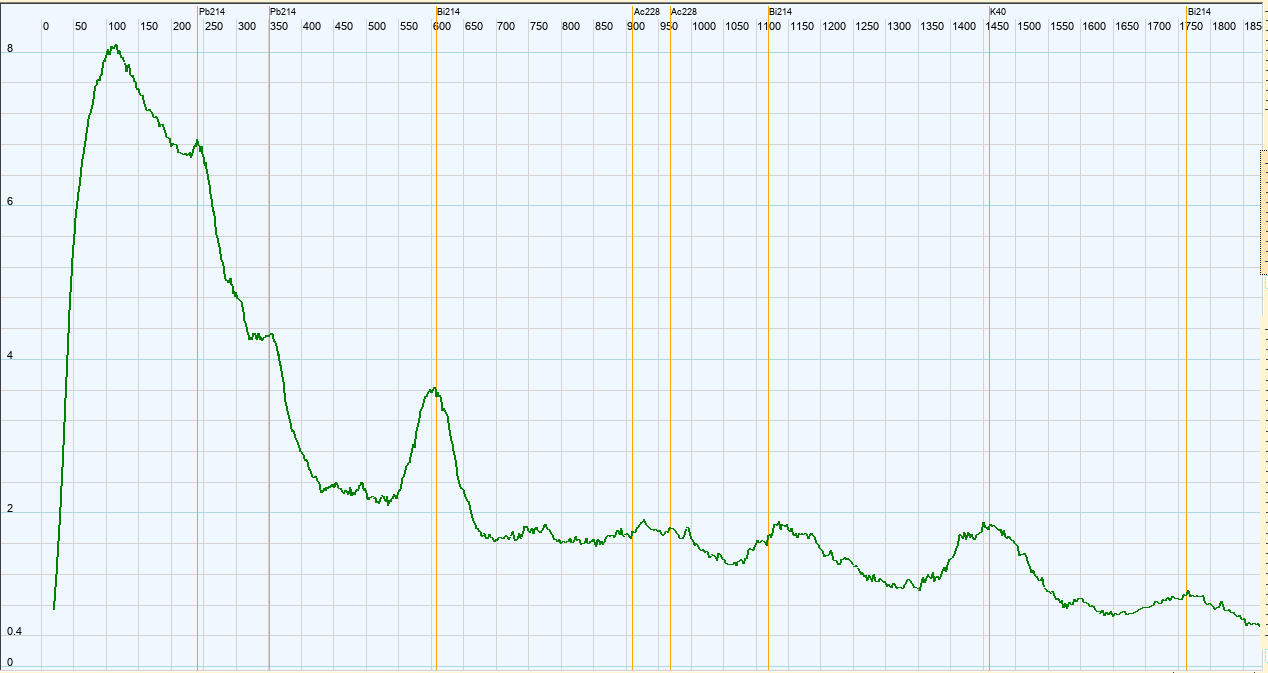
Task: Click the Bi214 marker label near 1100
Action: pos(781,11)
